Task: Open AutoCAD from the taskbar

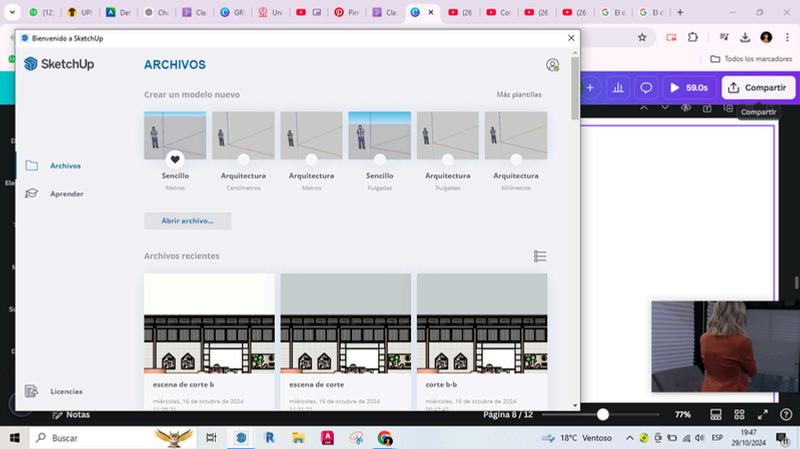Action: [327, 438]
